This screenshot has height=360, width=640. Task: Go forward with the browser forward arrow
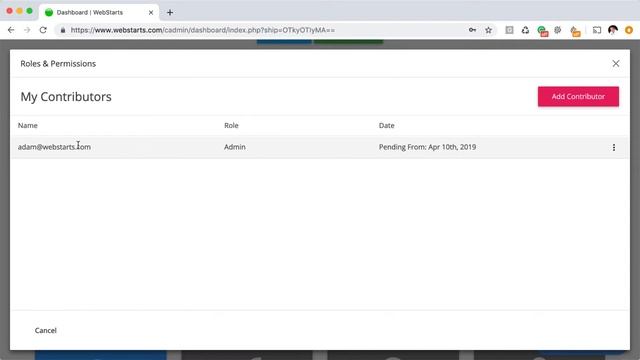pyautogui.click(x=27, y=30)
